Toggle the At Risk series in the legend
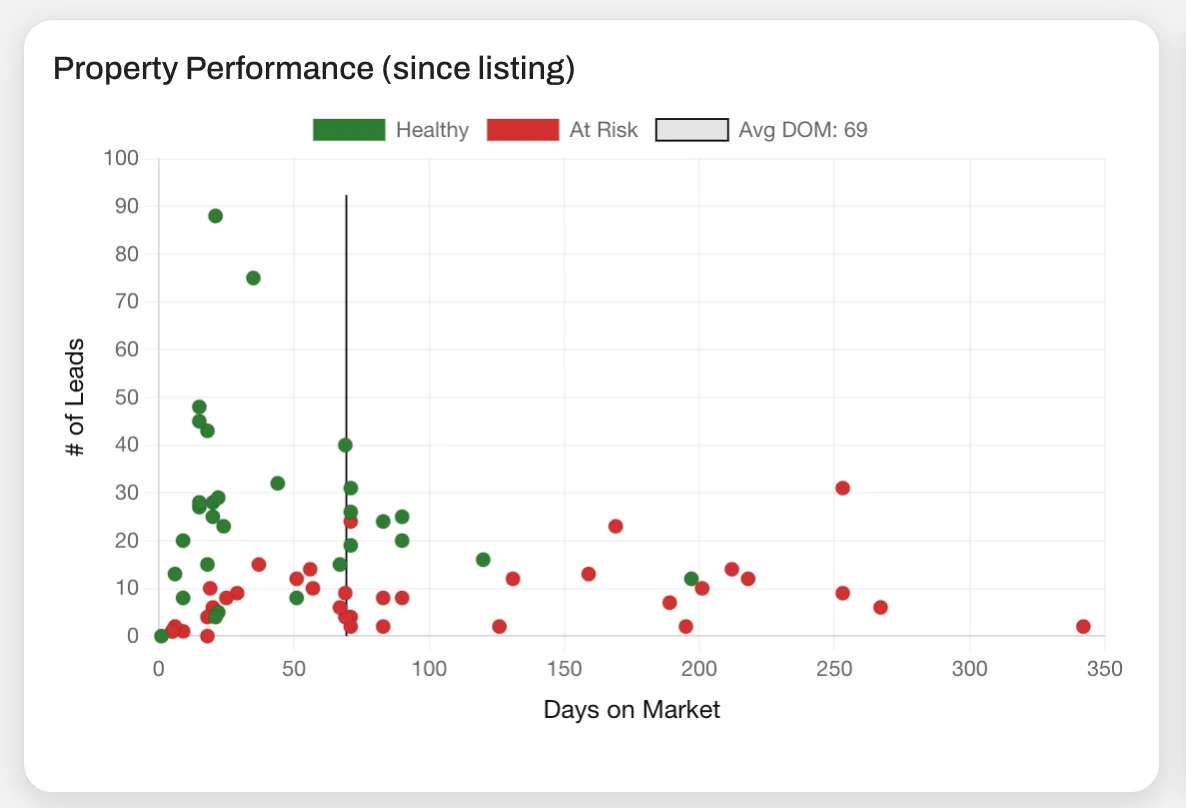Screen dimensions: 1186x808 point(602,130)
